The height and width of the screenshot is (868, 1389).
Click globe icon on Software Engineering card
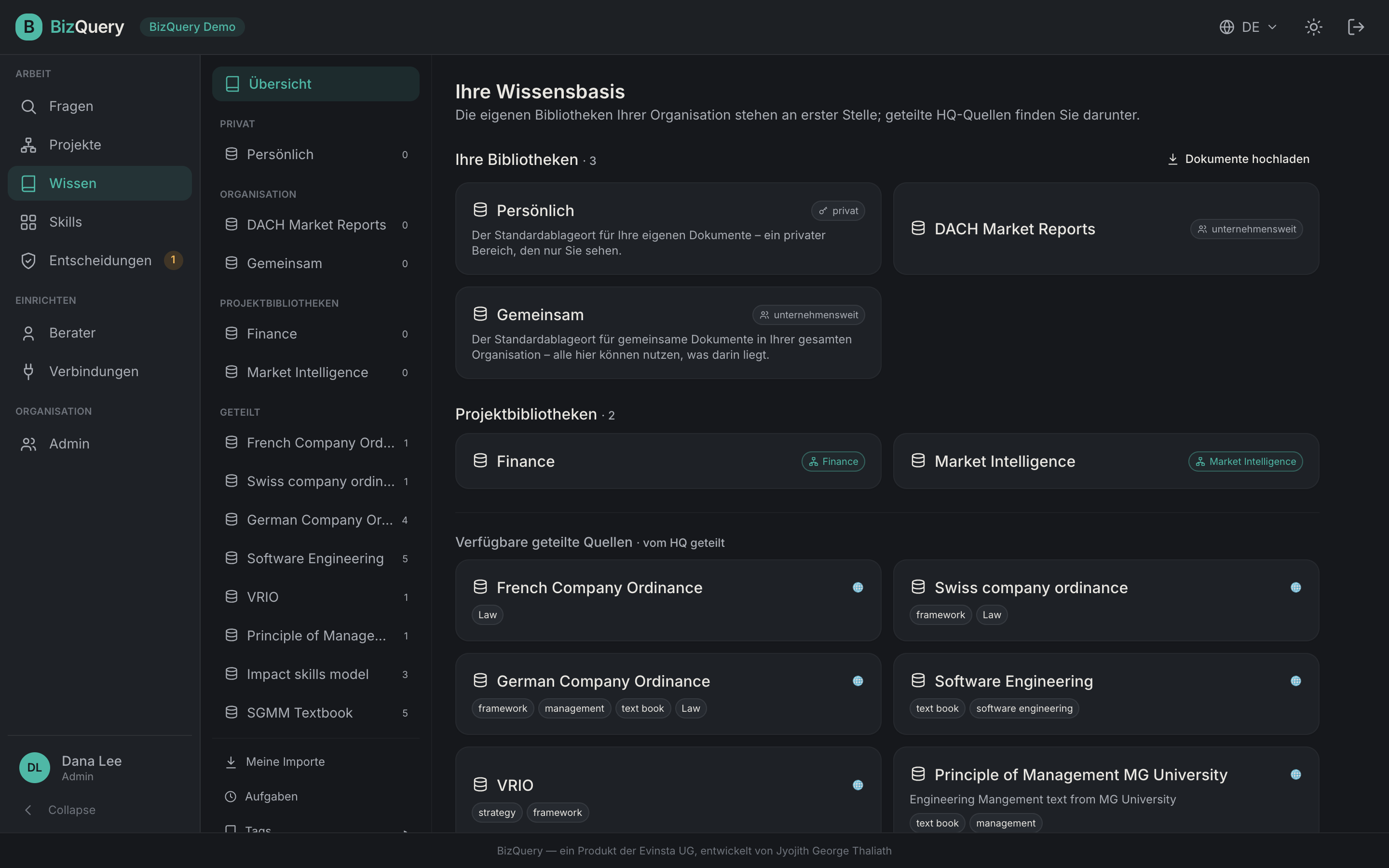(1295, 681)
